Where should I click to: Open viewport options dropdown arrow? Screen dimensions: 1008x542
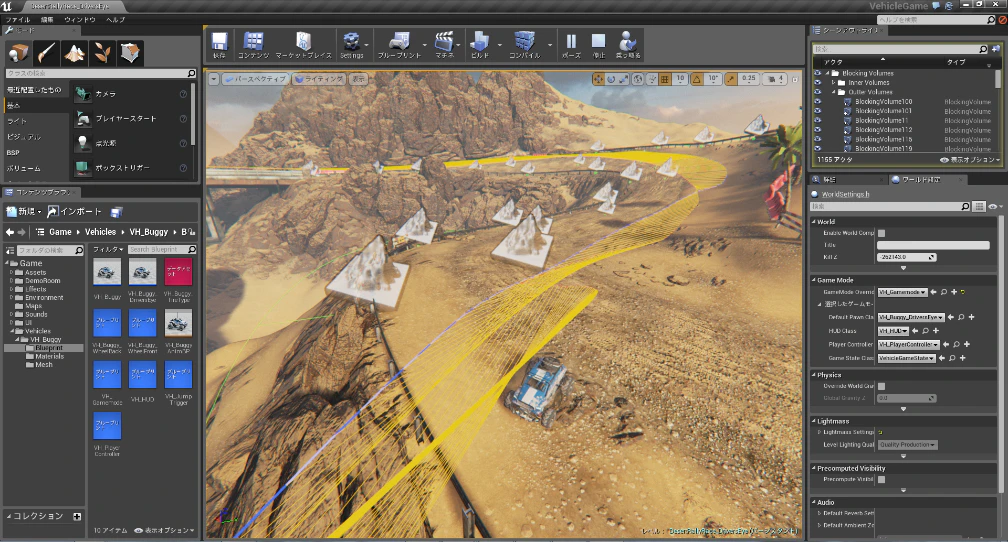pos(213,79)
